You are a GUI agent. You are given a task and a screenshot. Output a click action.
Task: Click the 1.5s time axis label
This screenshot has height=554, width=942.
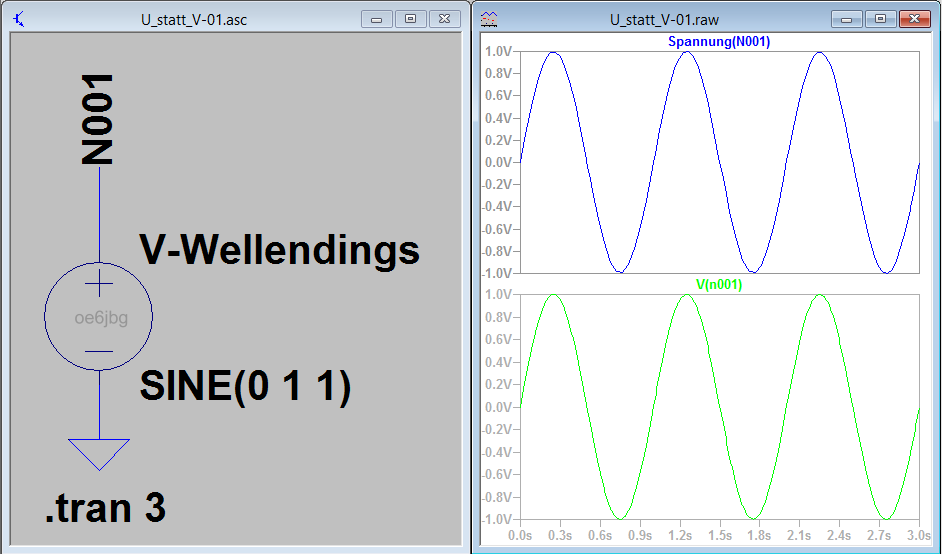click(x=720, y=535)
